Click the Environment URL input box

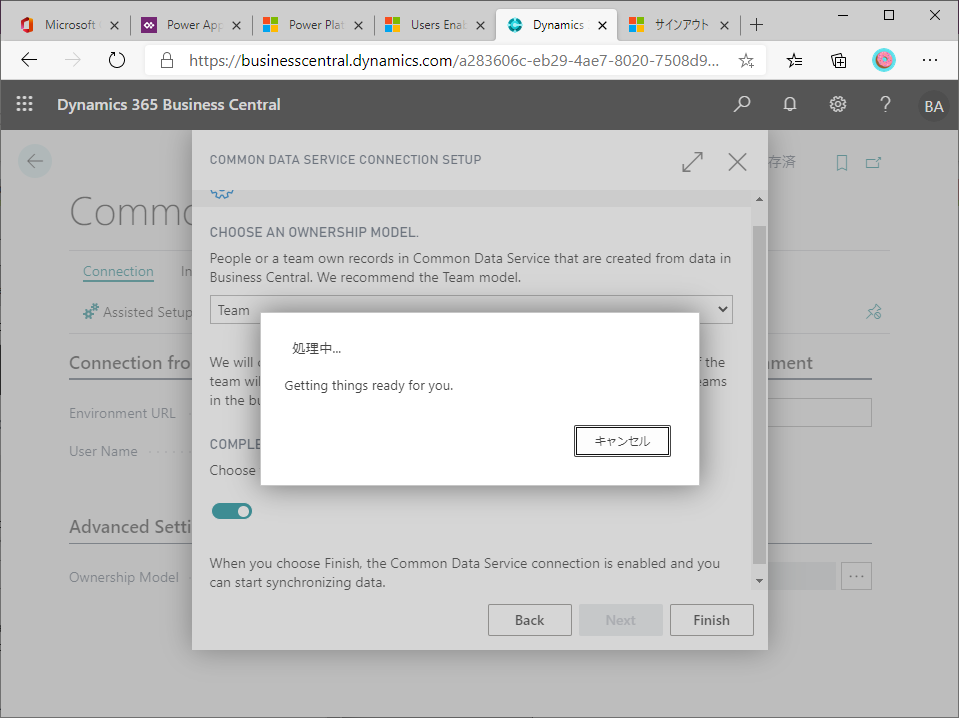(x=820, y=413)
